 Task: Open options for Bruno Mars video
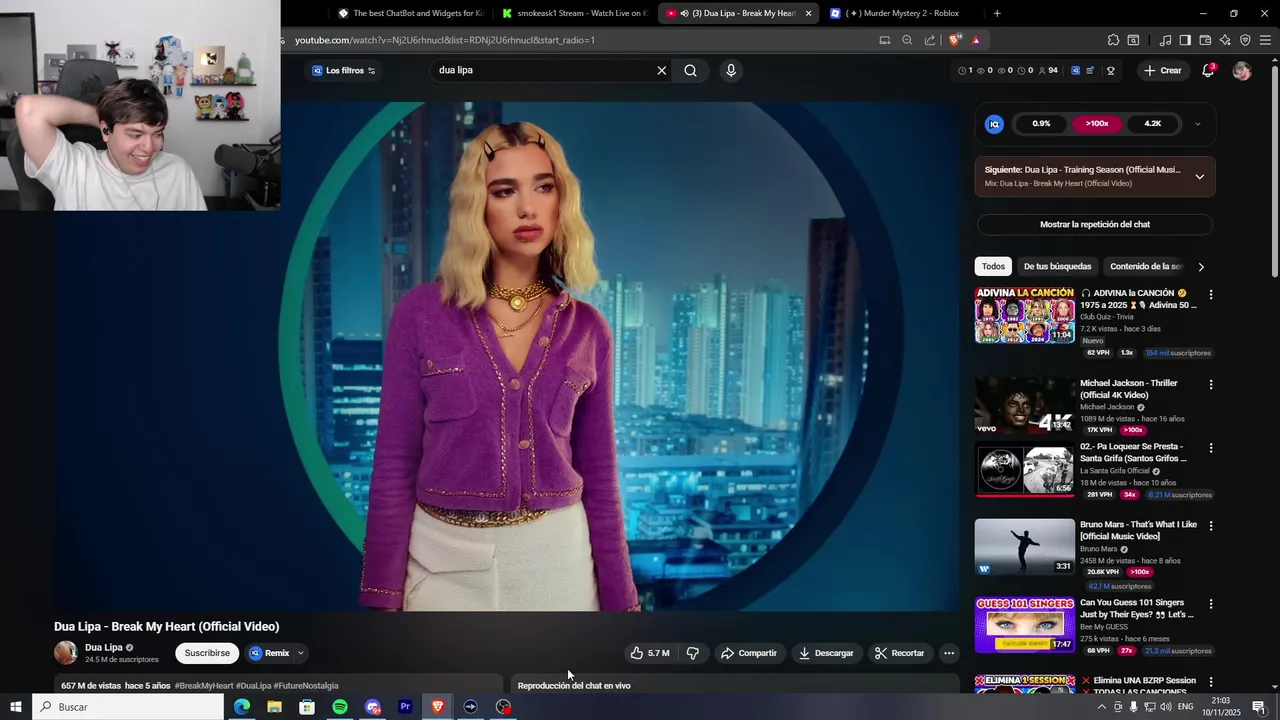point(1211,526)
